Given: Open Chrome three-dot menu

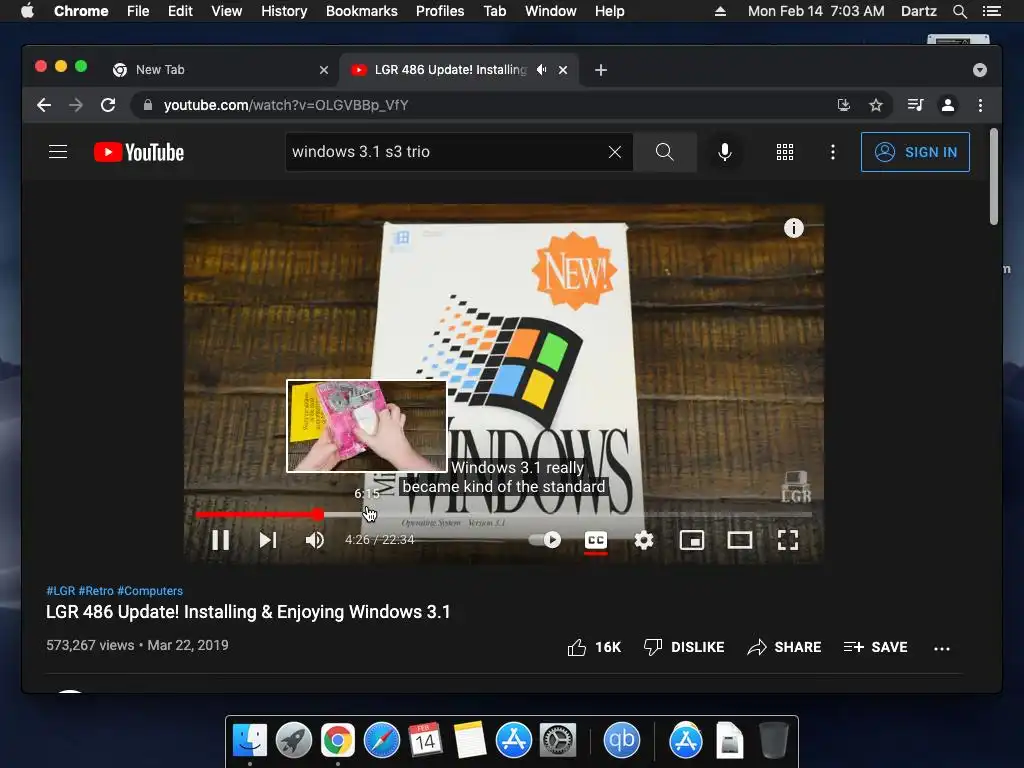Looking at the screenshot, I should 980,105.
